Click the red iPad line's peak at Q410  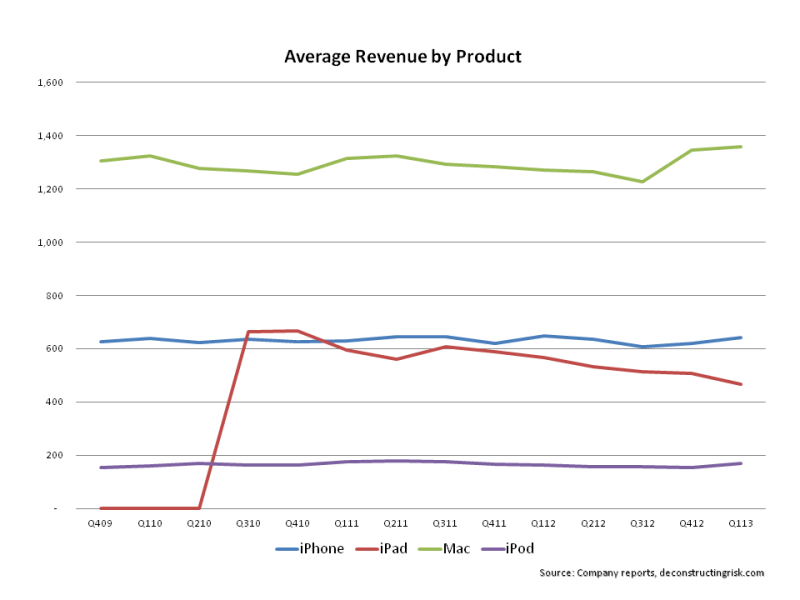coord(298,331)
